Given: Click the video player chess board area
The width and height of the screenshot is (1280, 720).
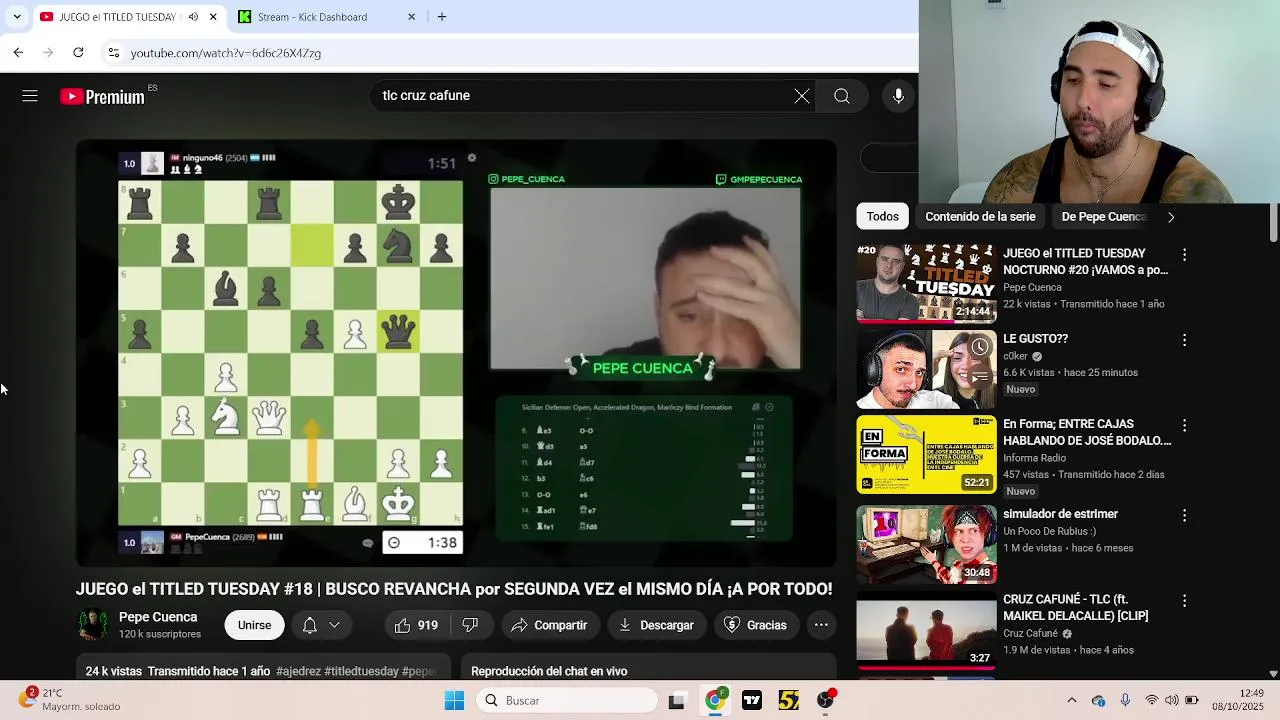Looking at the screenshot, I should (290, 352).
